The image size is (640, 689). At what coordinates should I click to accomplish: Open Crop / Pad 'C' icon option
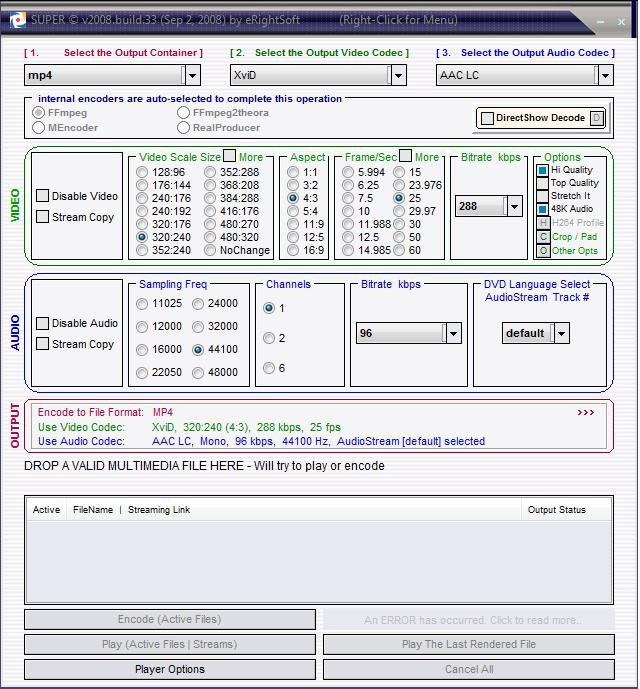point(544,237)
